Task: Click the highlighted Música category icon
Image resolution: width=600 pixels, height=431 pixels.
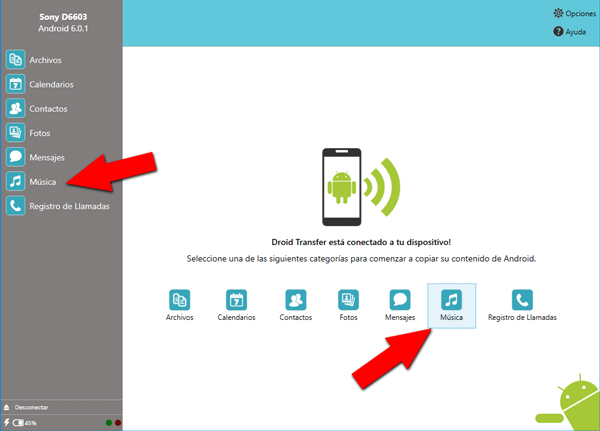Action: coord(452,300)
